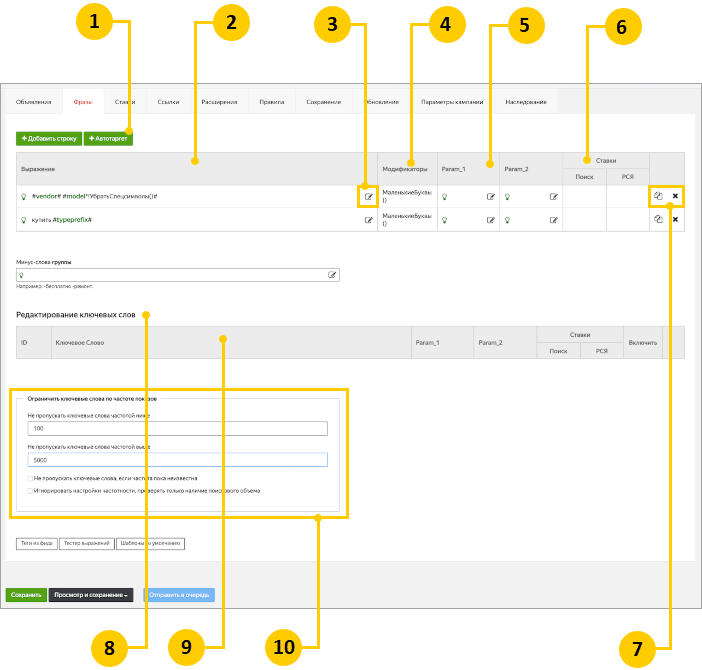702x670 pixels.
Task: Click the Param_1 edit icon in the first row
Action: tap(490, 197)
